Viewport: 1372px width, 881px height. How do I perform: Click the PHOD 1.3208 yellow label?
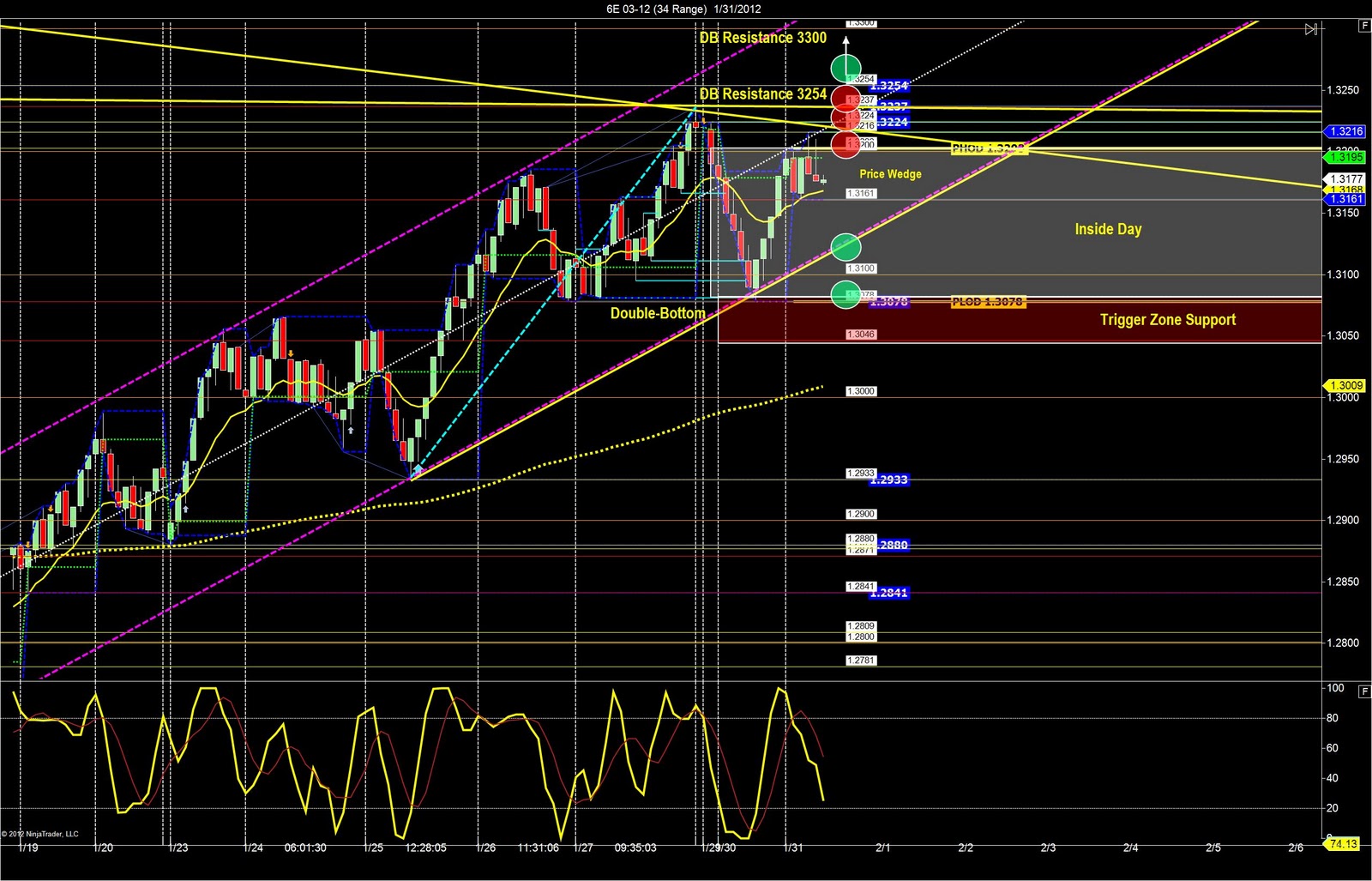click(x=988, y=148)
